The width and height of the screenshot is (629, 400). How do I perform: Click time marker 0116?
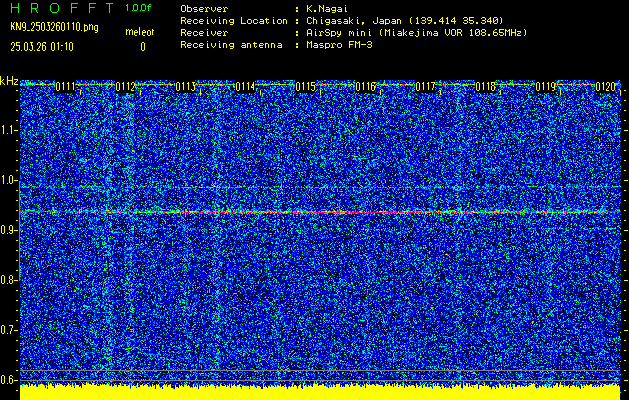[365, 87]
